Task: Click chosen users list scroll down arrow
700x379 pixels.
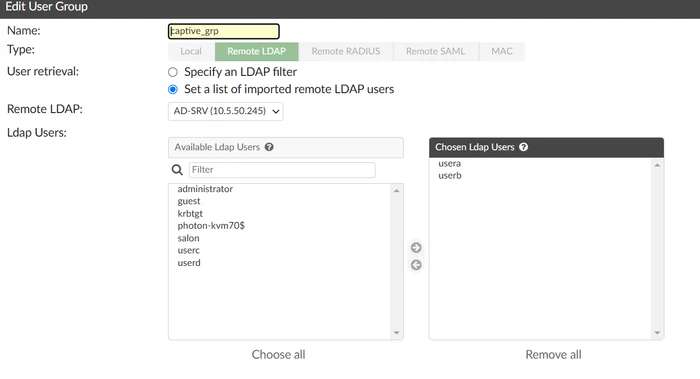Action: (657, 333)
